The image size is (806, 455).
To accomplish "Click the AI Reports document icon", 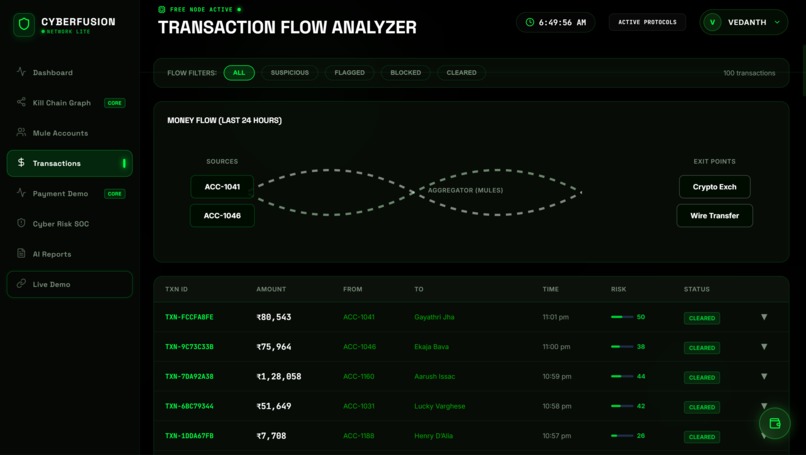I will click(21, 253).
